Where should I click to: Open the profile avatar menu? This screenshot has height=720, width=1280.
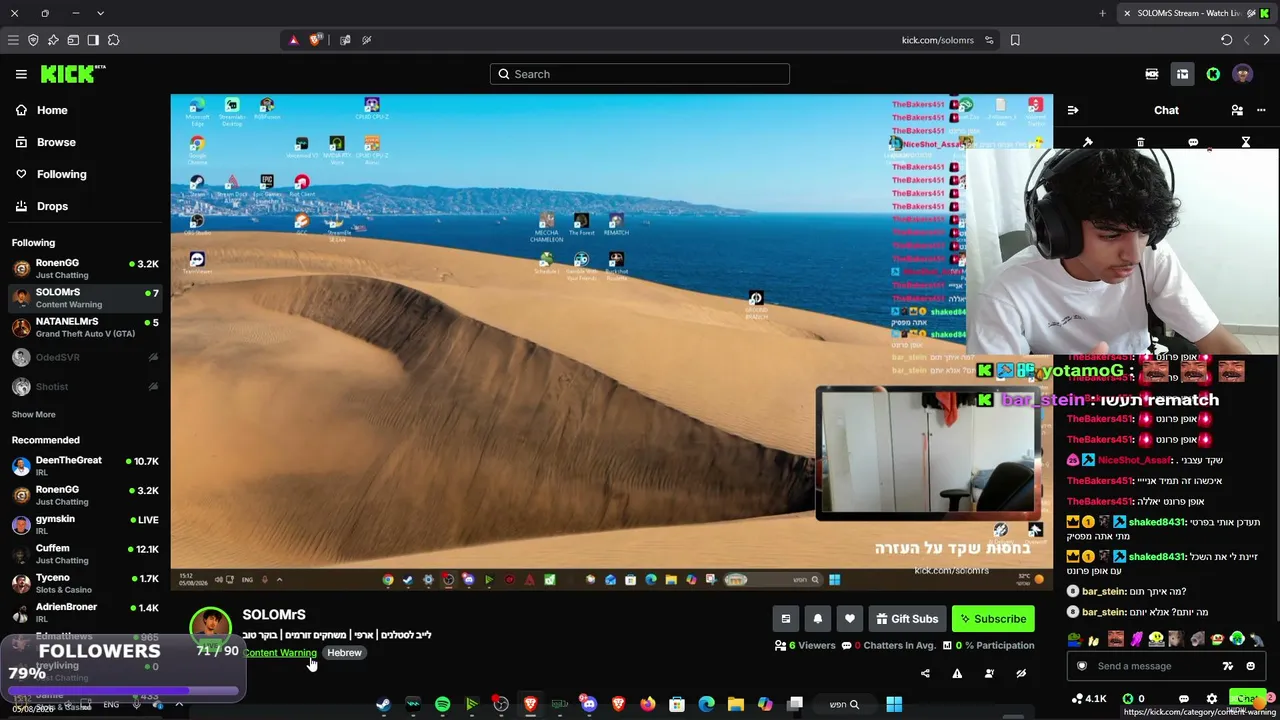pos(1243,74)
